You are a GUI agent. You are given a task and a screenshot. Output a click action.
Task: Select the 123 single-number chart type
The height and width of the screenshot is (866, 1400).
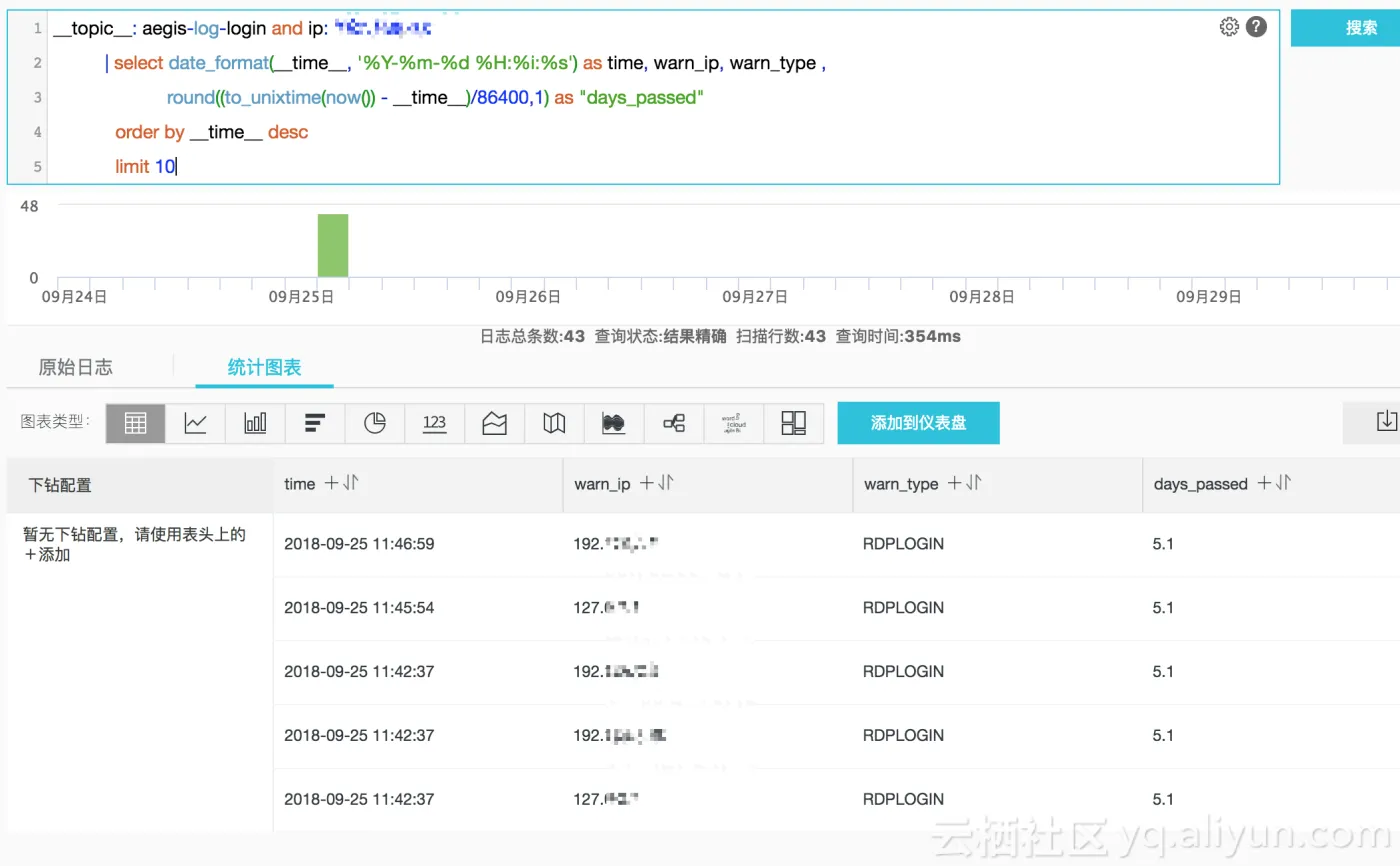pos(434,423)
